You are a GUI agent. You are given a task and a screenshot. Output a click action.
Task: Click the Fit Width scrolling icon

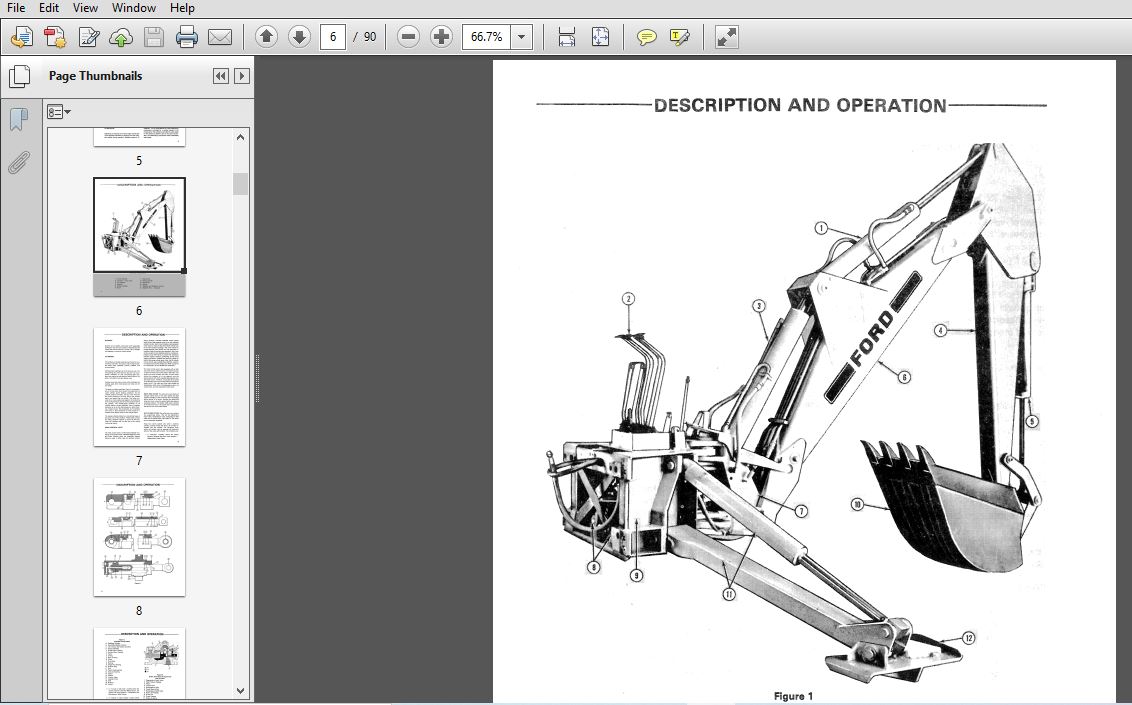pos(567,37)
